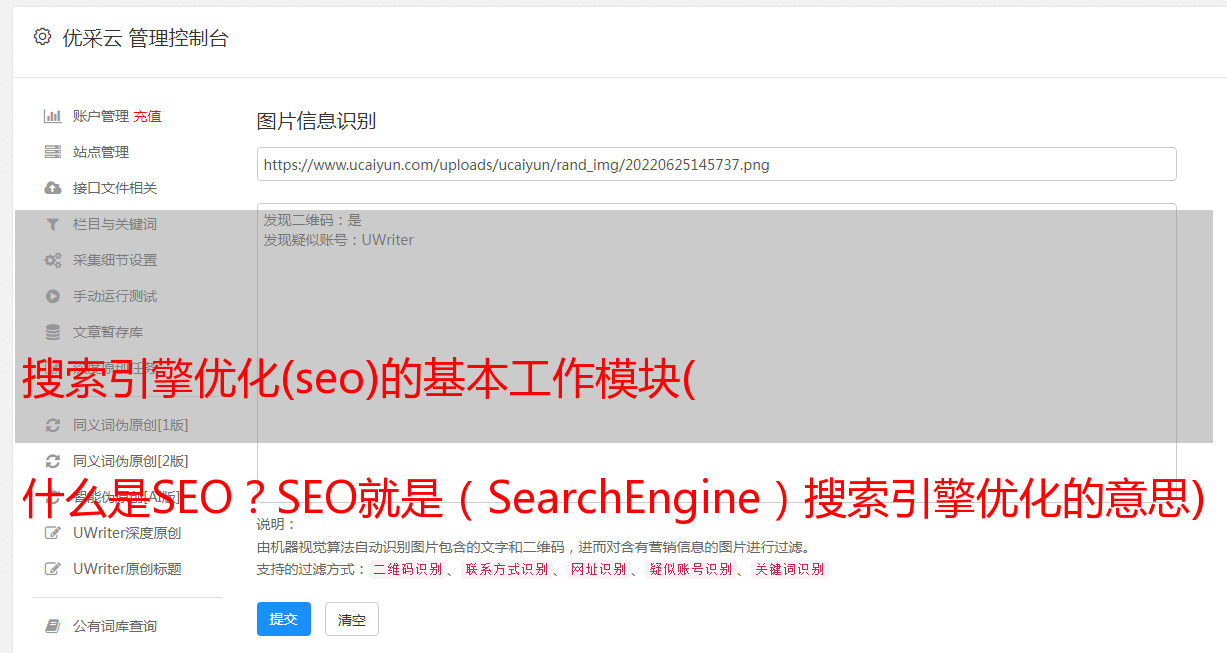Viewport: 1227px width, 653px height.
Task: Click the bar chart icon for 账户管理
Action: point(53,116)
